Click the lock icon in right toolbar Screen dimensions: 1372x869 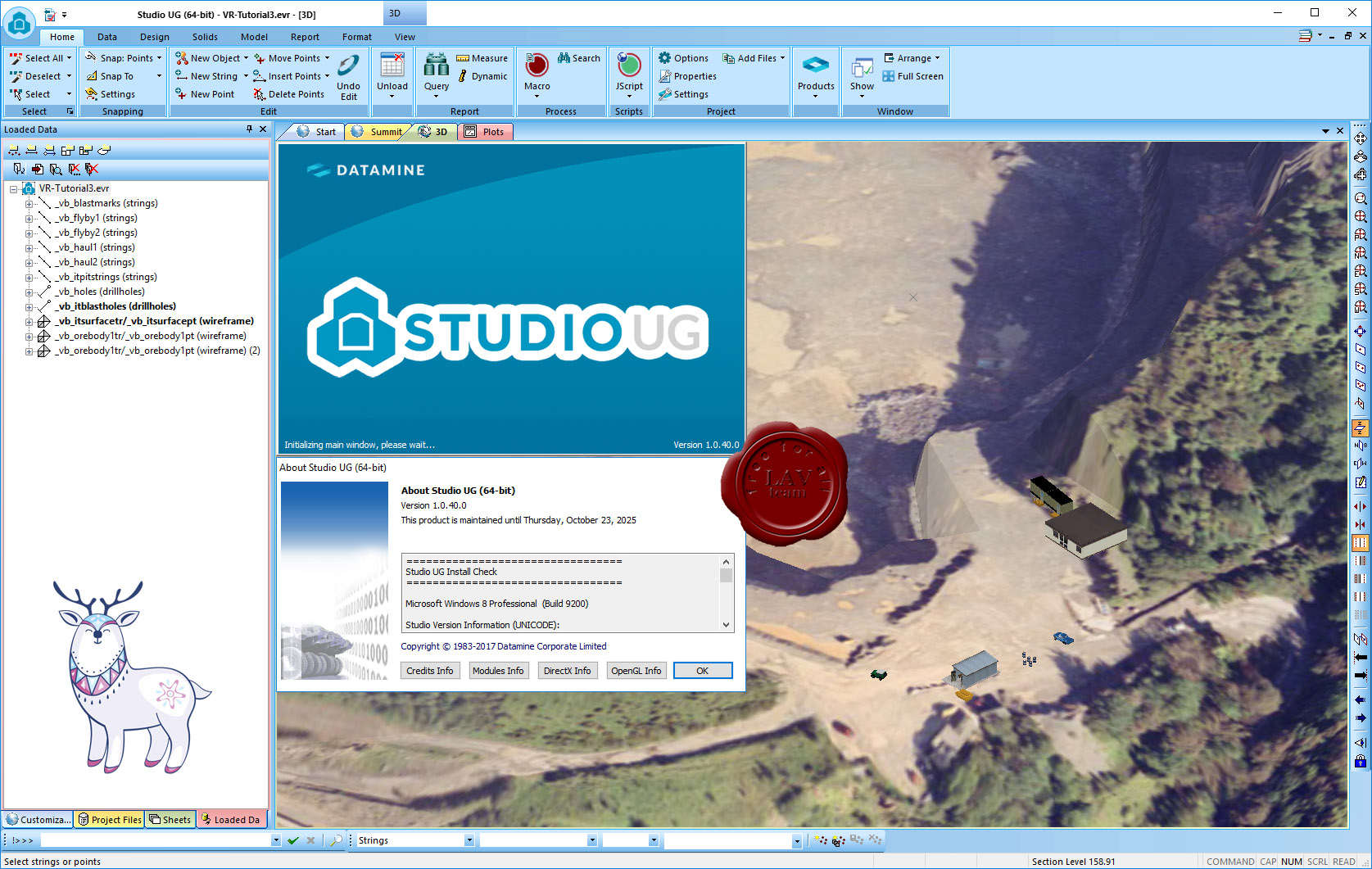coord(1361,761)
